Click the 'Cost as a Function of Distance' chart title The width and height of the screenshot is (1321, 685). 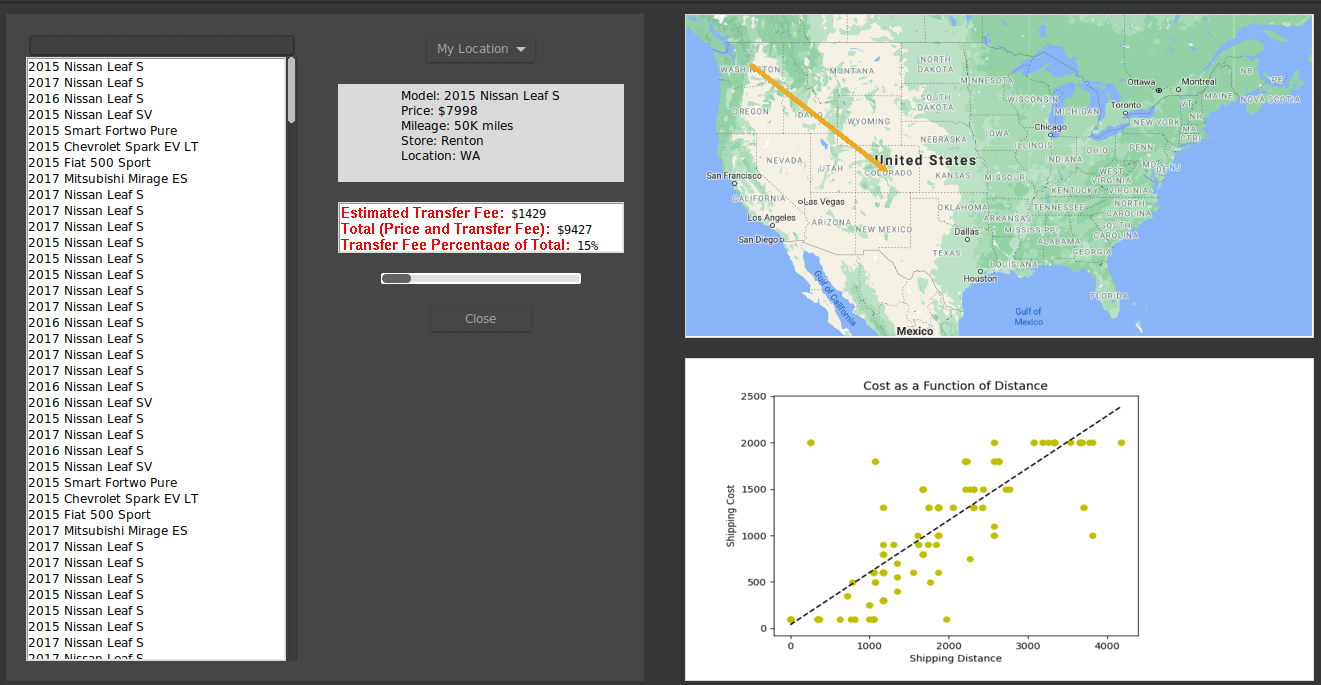(x=955, y=386)
